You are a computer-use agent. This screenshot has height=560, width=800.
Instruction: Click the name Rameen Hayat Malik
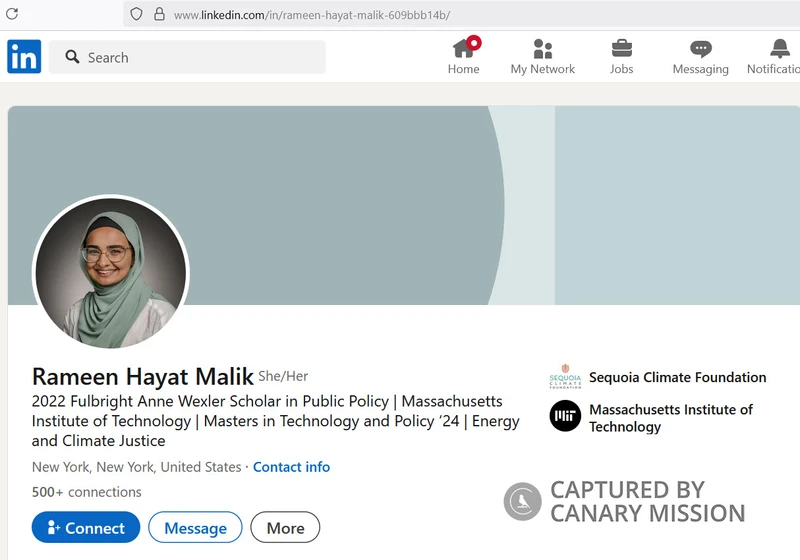click(x=142, y=376)
